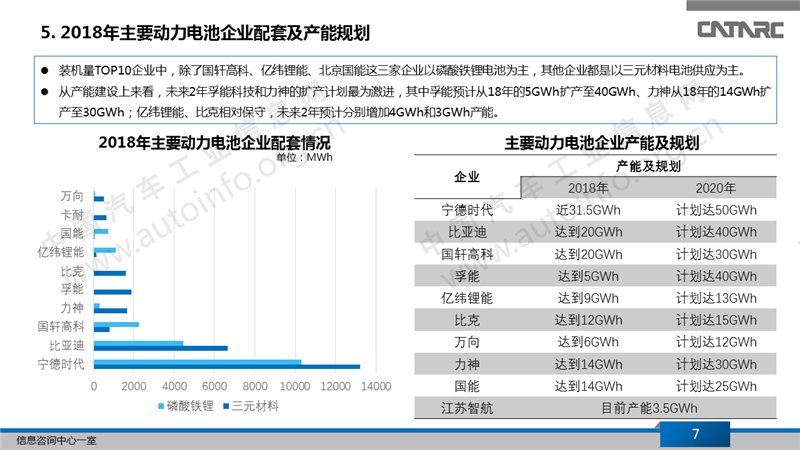The image size is (800, 450).
Task: Click the cell '计划达15GWh'
Action: click(716, 320)
